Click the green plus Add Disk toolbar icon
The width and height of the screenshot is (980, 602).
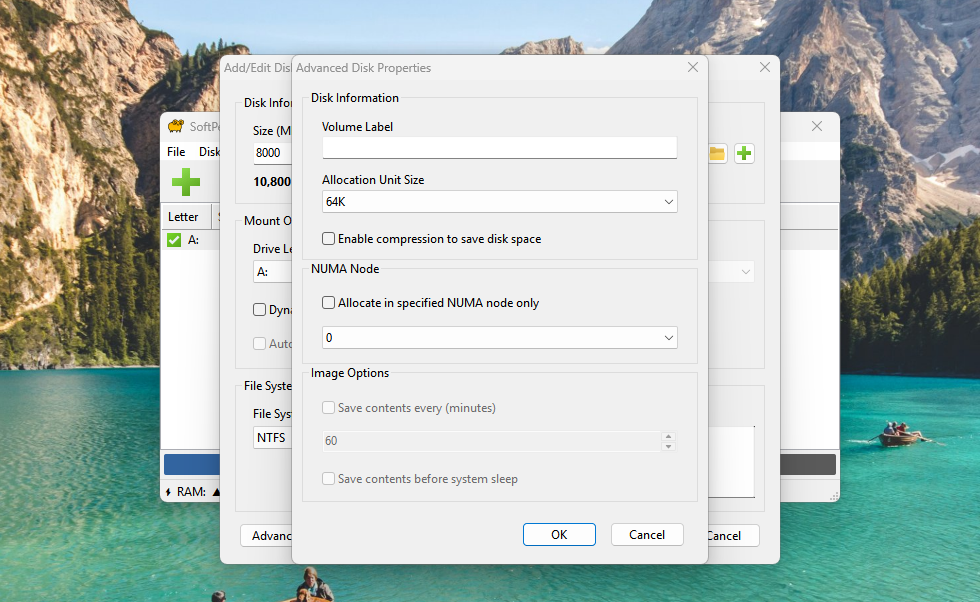186,182
